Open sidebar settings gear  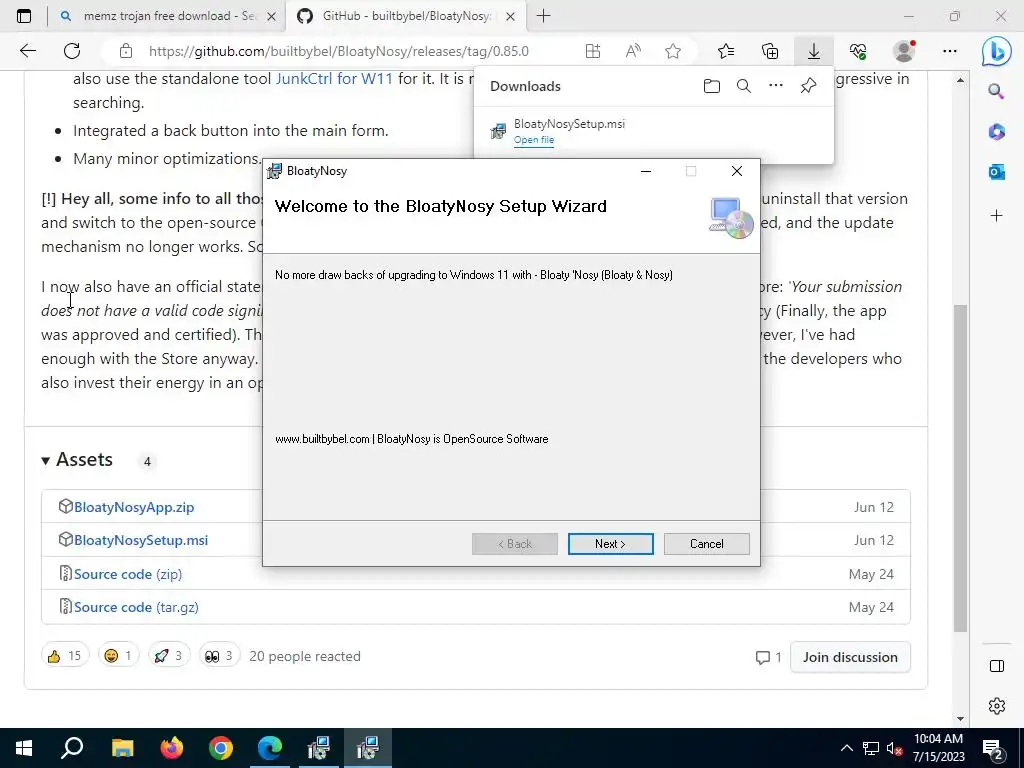pos(997,706)
